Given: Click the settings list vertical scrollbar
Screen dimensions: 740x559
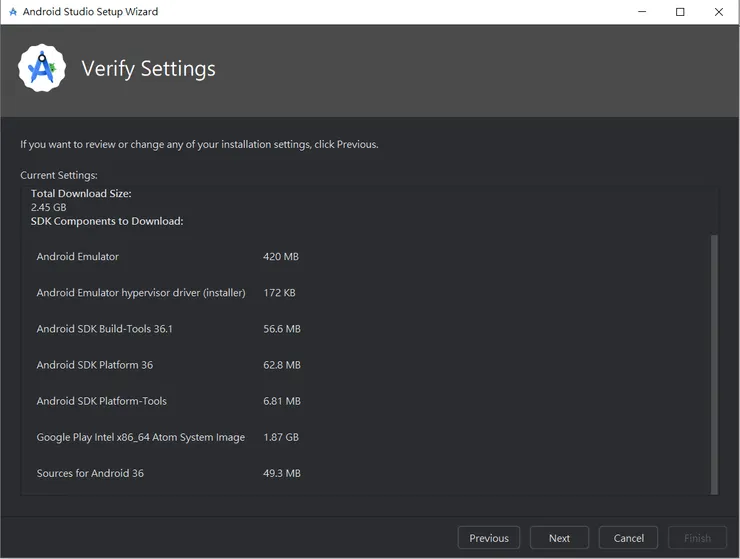Looking at the screenshot, I should point(714,363).
